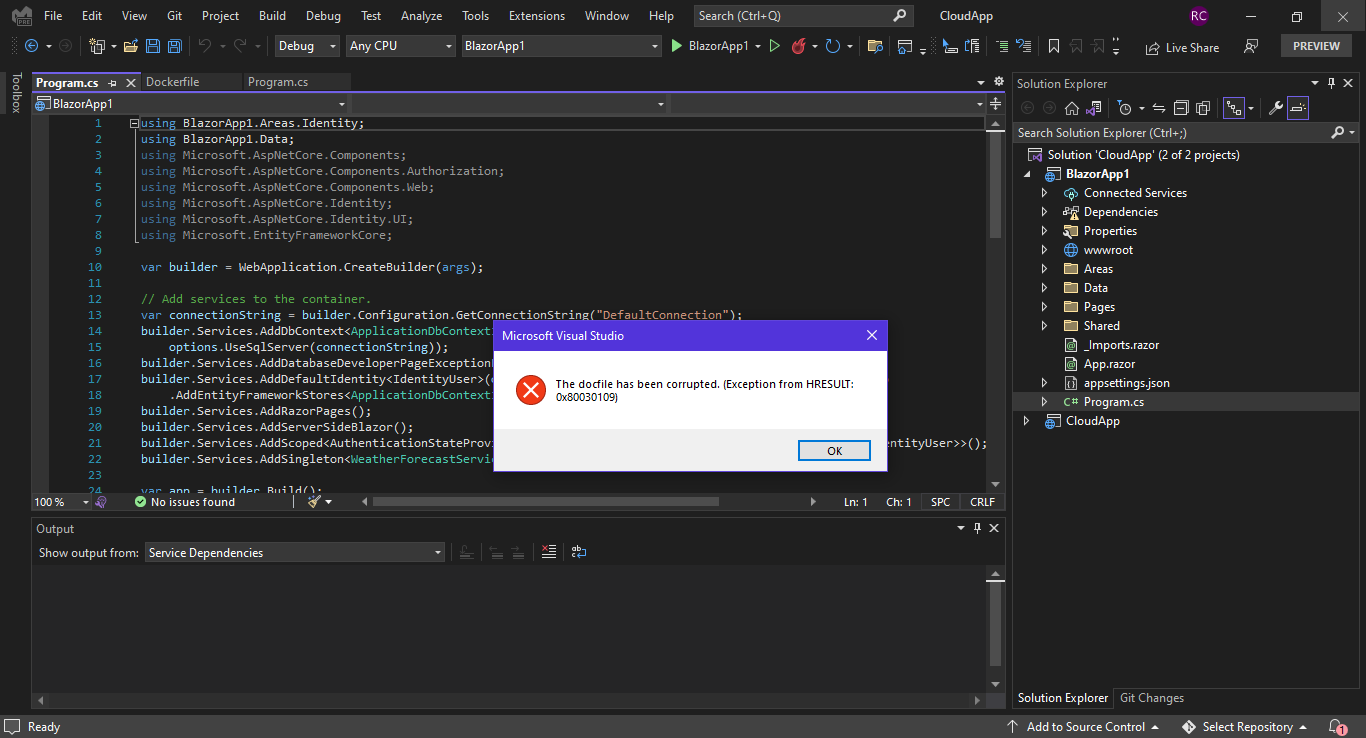Viewport: 1366px width, 738px height.
Task: Open the File menu
Action: [53, 16]
